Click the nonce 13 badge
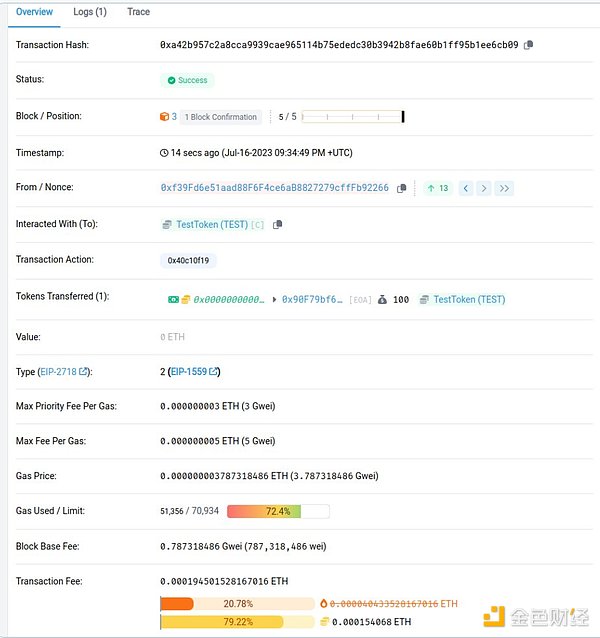This screenshot has width=600, height=638. point(437,188)
